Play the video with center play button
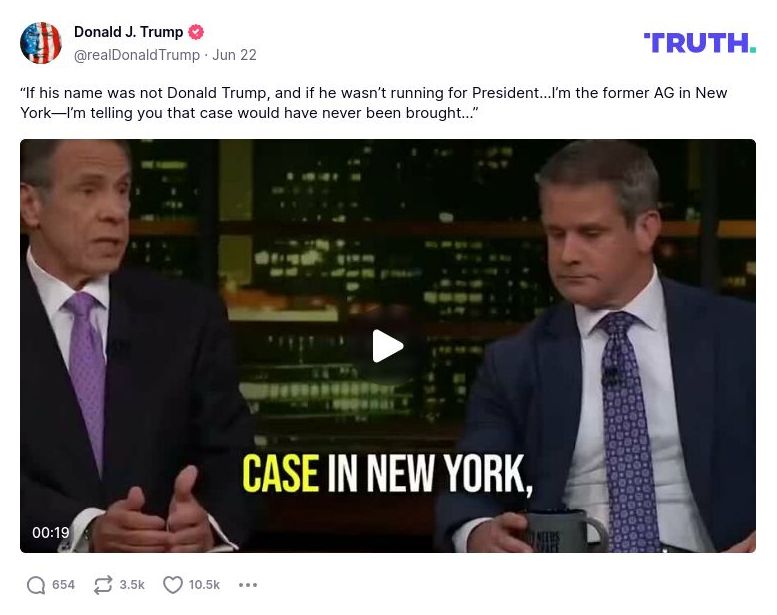Screen dimensions: 777x615 pos(388,346)
